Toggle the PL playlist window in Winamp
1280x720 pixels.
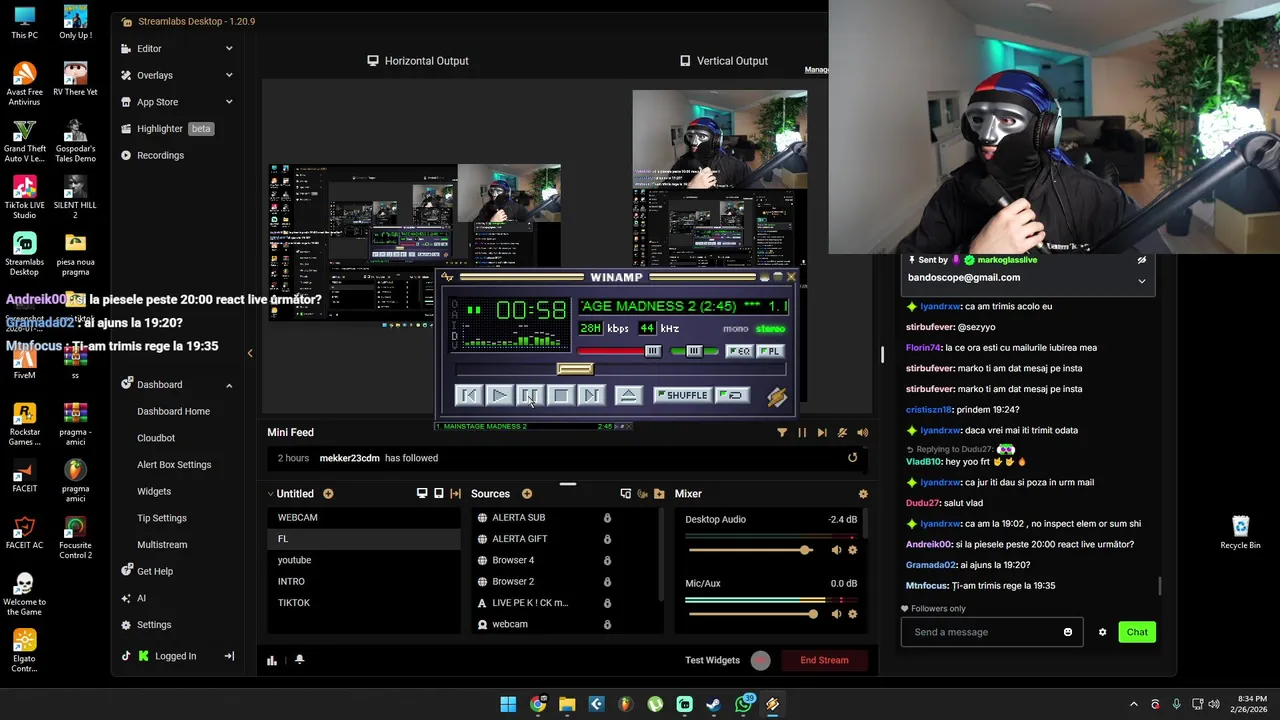click(x=769, y=351)
